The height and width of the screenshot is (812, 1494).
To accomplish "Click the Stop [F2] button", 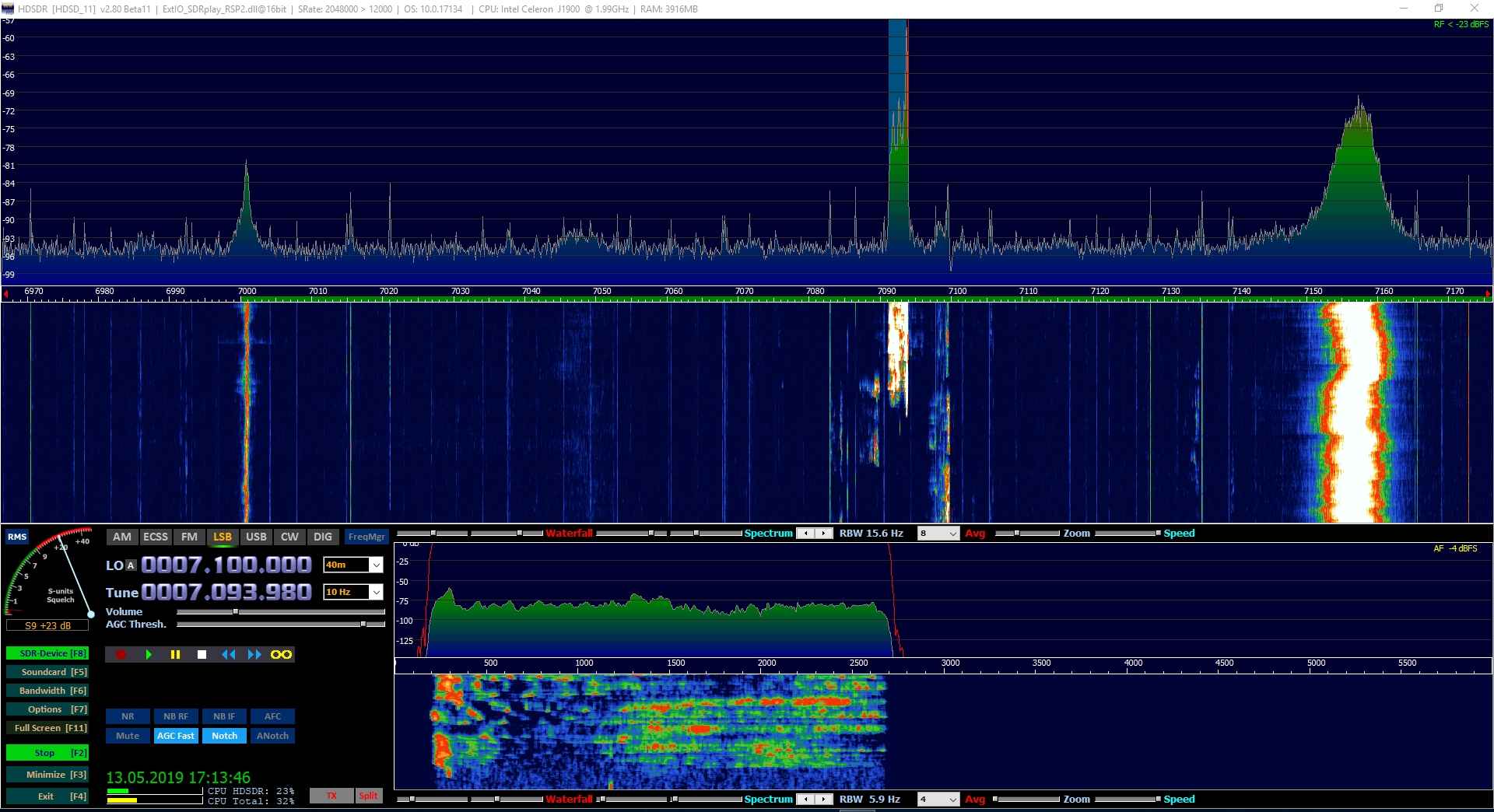I will pos(47,753).
